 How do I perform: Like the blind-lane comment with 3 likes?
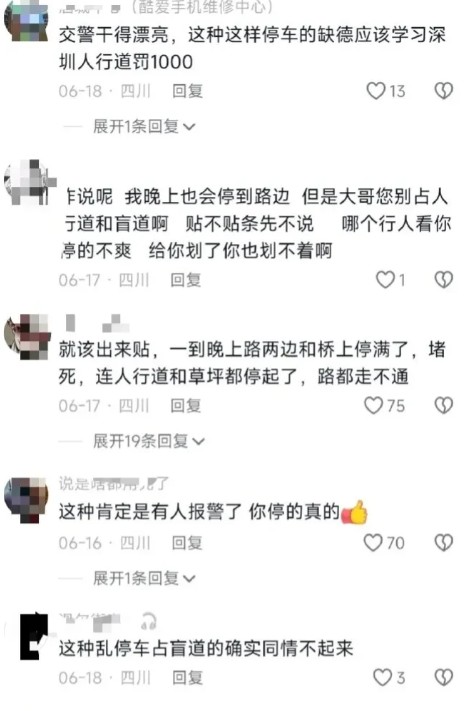point(382,677)
